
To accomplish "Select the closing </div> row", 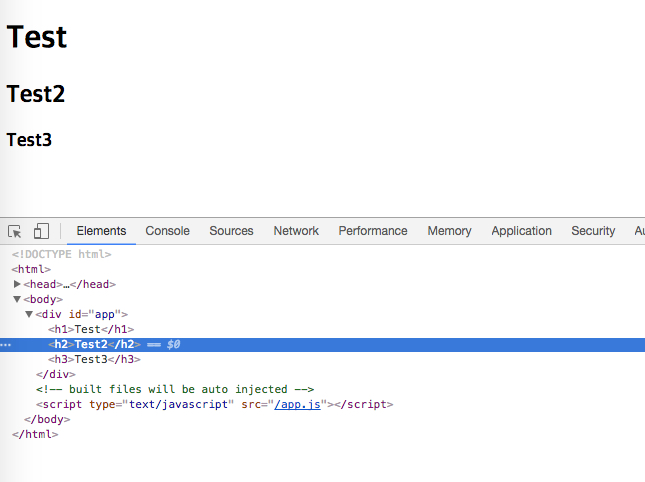I will pyautogui.click(x=56, y=375).
